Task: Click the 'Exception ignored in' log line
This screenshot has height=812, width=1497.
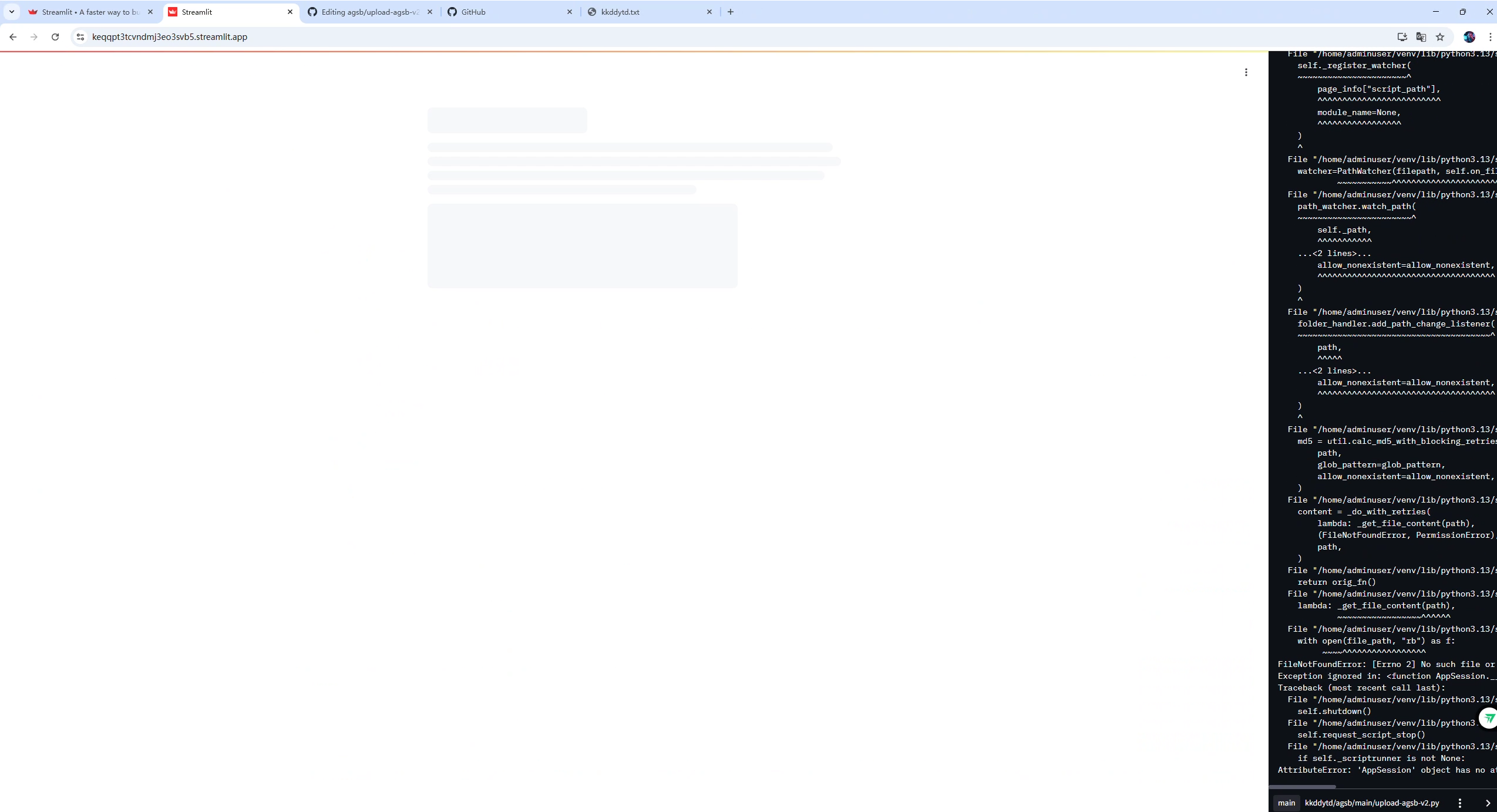Action: coord(1387,676)
